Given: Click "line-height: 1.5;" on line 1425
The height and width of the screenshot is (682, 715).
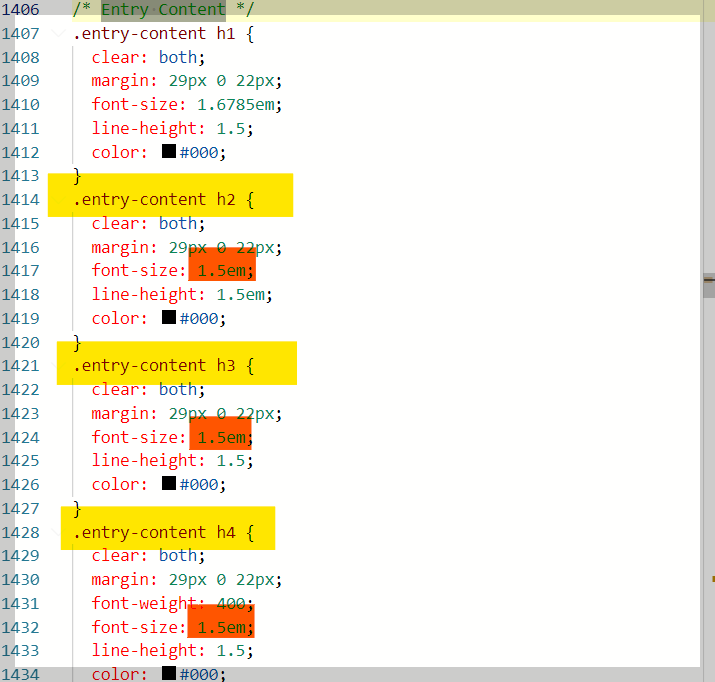Looking at the screenshot, I should [172, 460].
